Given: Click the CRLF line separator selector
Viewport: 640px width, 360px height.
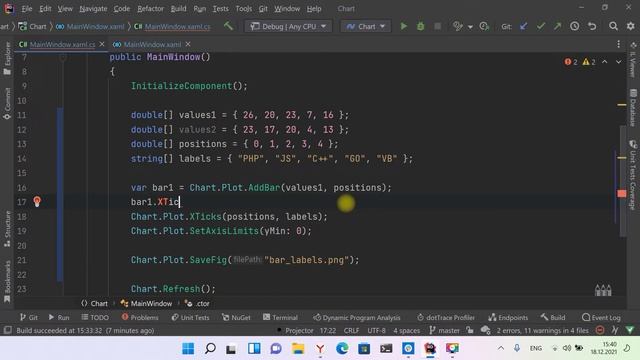Looking at the screenshot, I should coord(351,330).
